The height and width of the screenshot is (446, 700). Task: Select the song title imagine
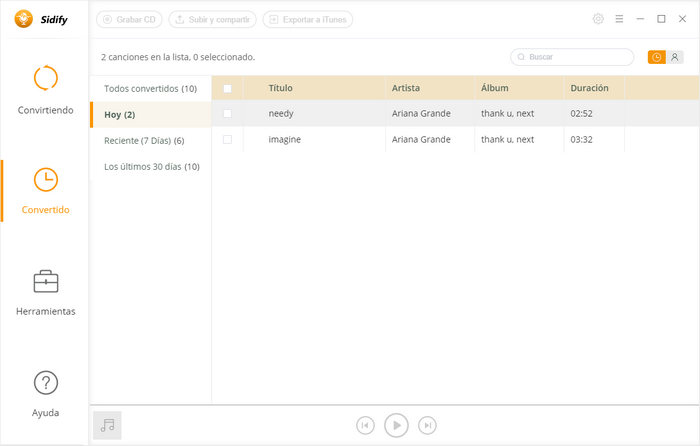pyautogui.click(x=284, y=140)
